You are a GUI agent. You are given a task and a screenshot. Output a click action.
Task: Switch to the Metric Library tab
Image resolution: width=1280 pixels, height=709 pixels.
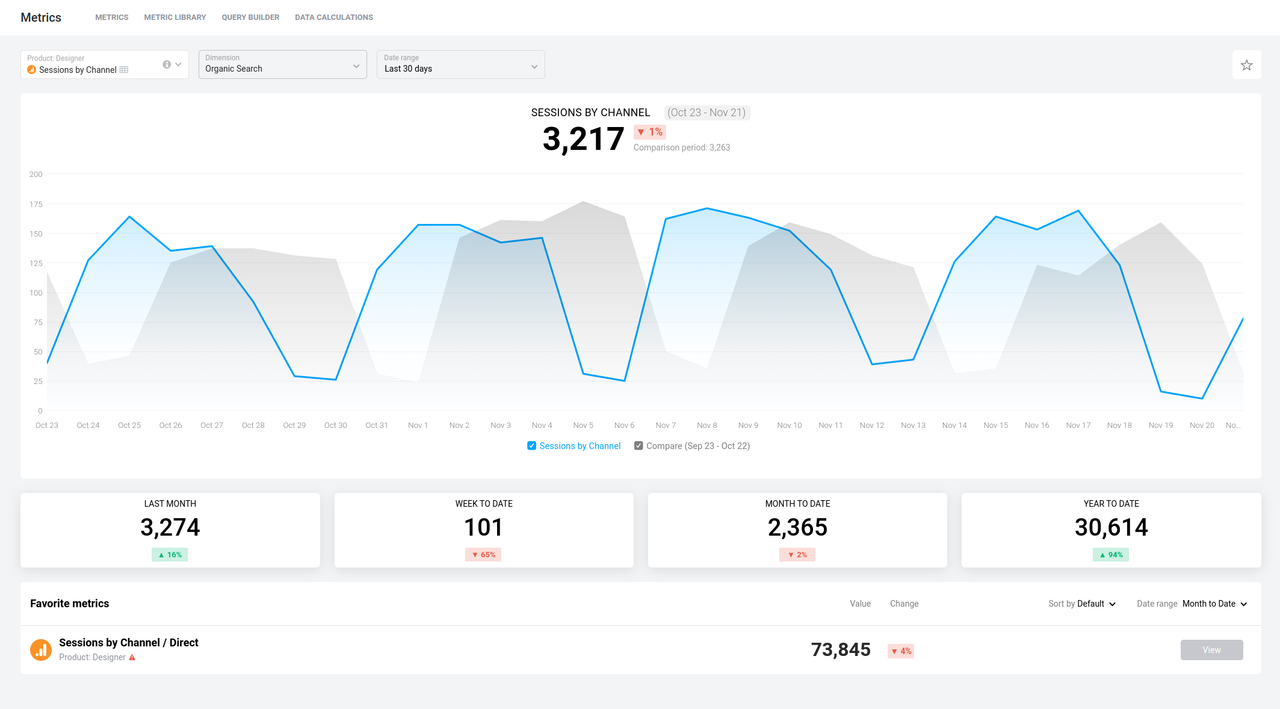click(175, 17)
